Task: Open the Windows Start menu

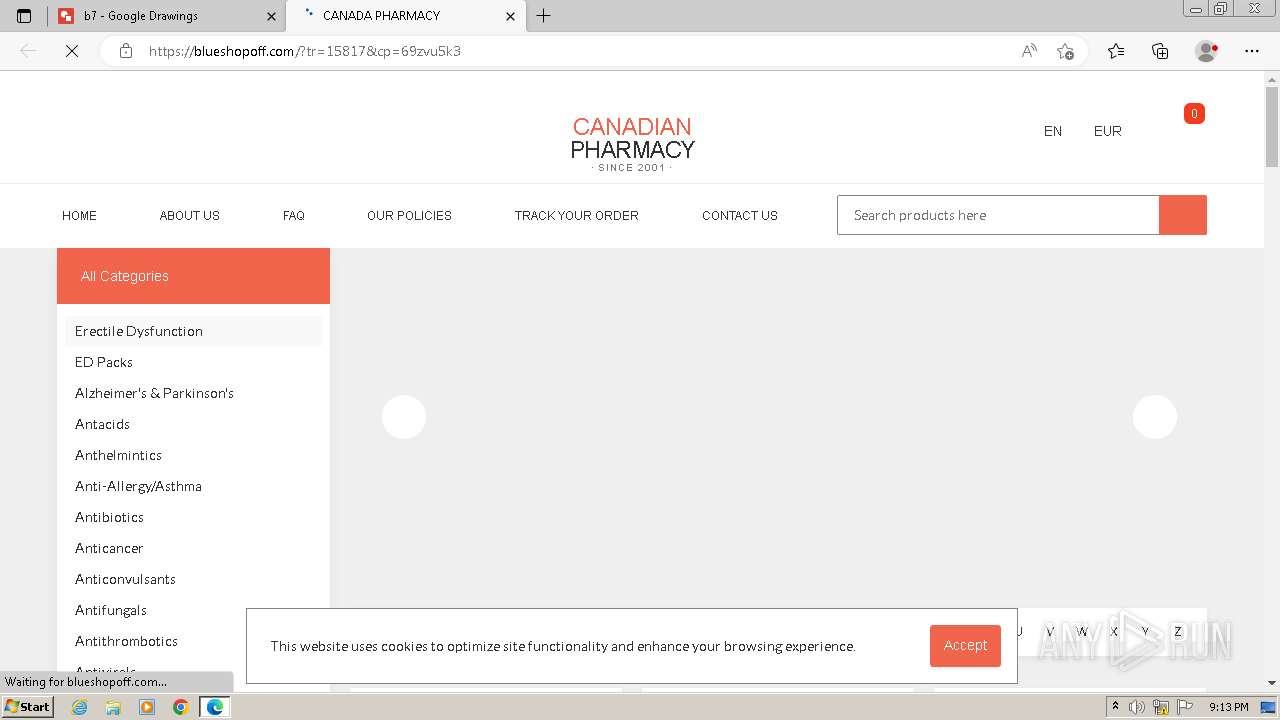Action: [x=27, y=707]
